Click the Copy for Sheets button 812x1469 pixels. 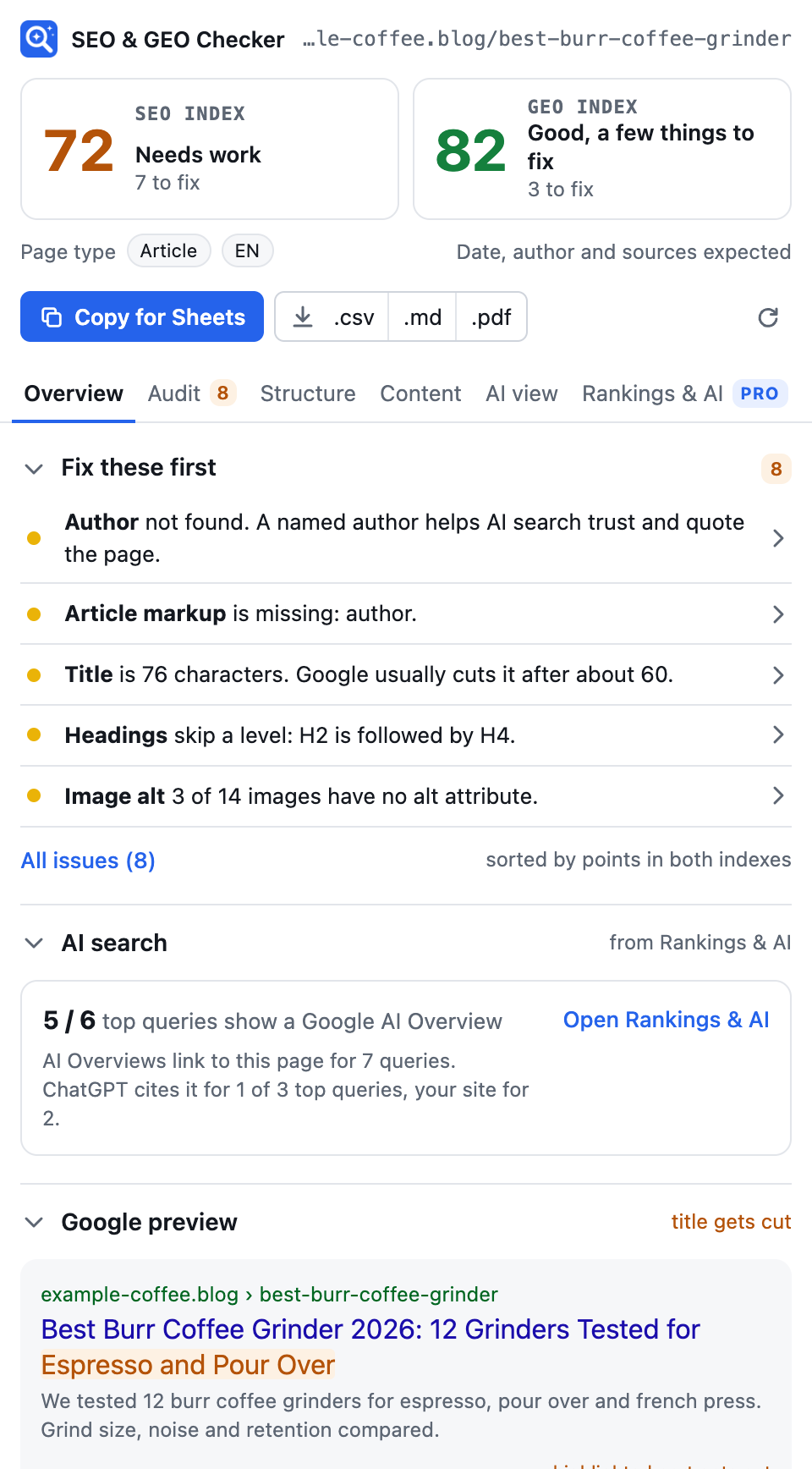coord(142,316)
